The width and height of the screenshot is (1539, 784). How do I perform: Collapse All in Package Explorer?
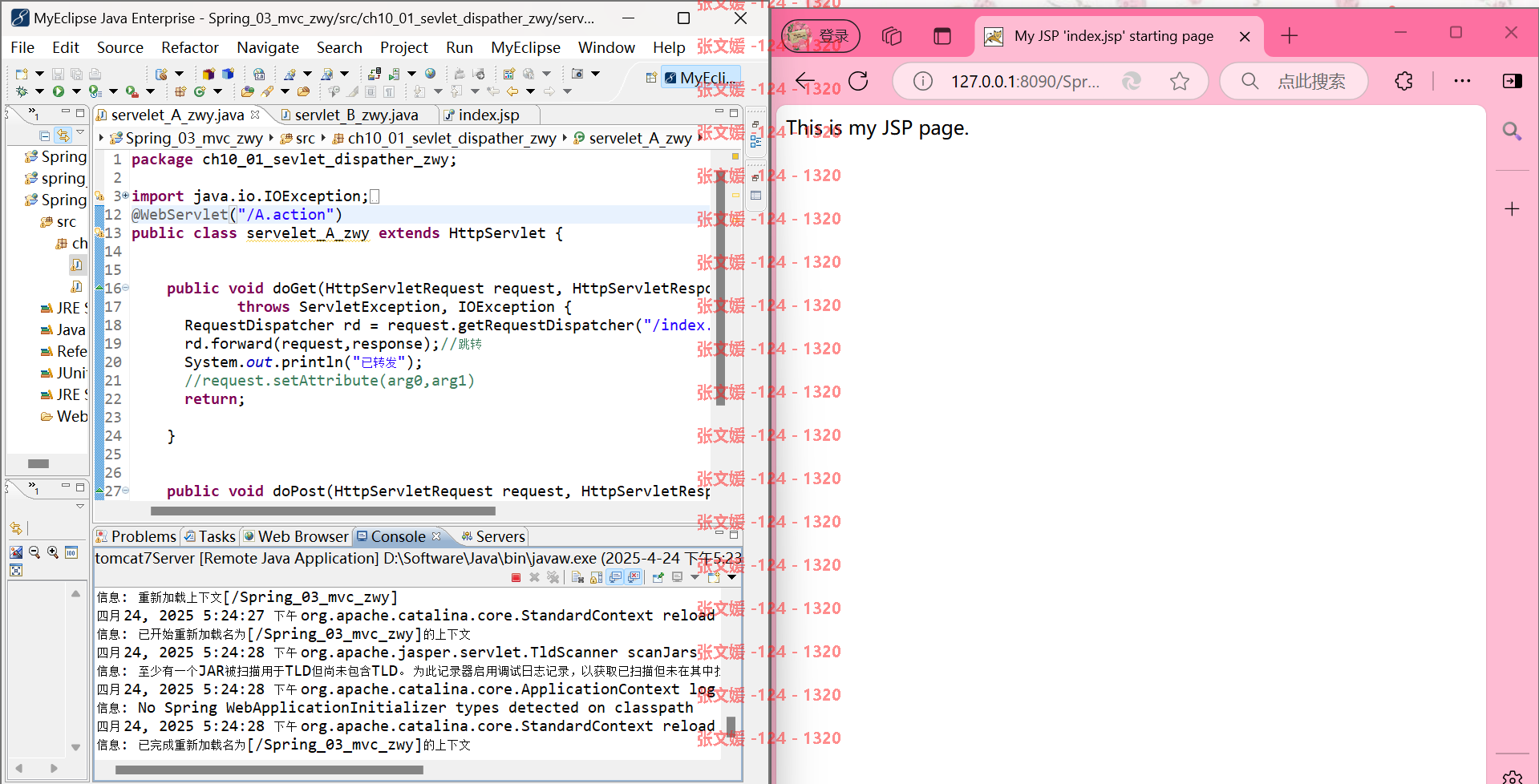45,135
